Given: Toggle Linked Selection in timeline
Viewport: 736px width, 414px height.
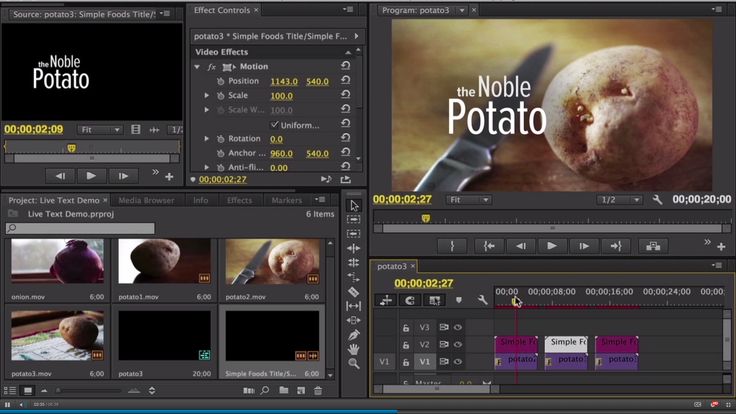Looking at the screenshot, I should [x=434, y=300].
